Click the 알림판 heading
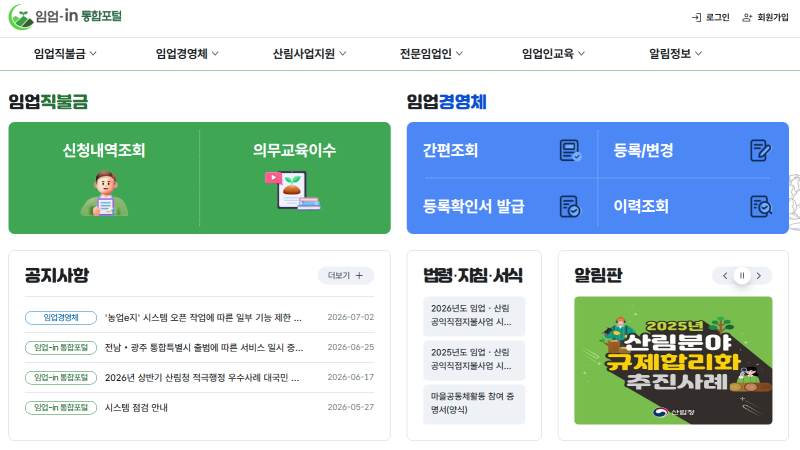Image resolution: width=800 pixels, height=450 pixels. 598,276
